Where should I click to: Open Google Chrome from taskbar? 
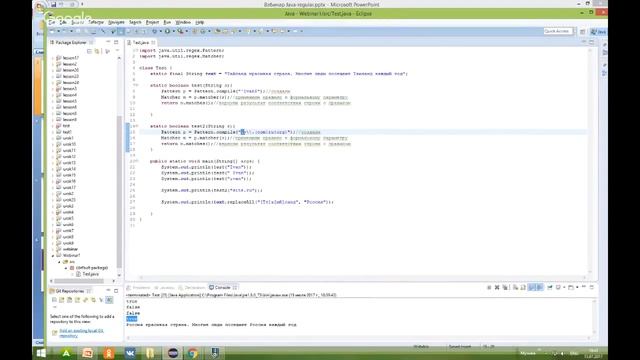193,353
